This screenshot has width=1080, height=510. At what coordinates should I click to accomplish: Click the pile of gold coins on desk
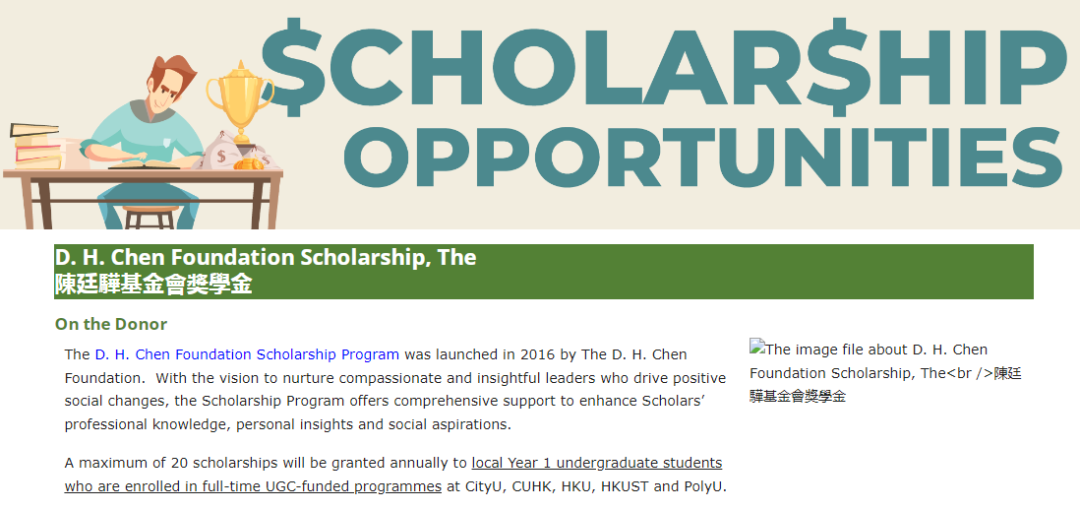click(x=248, y=164)
